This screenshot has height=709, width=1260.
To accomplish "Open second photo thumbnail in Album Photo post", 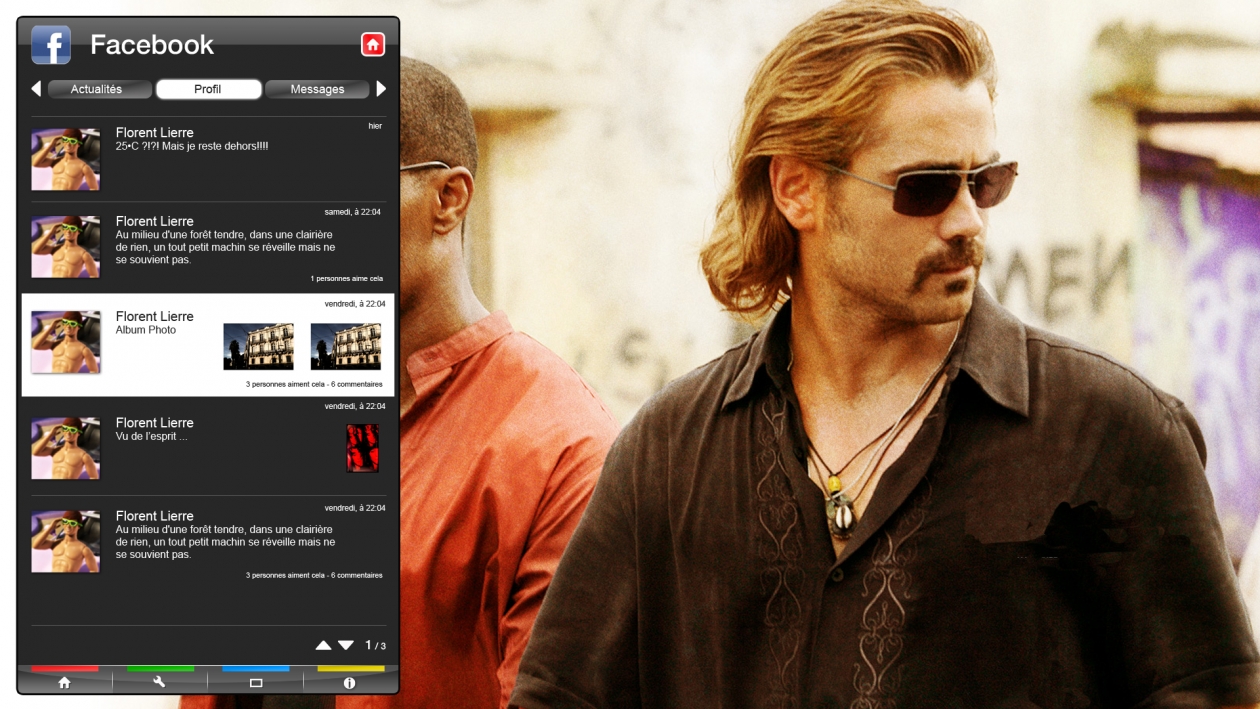I will click(x=345, y=346).
